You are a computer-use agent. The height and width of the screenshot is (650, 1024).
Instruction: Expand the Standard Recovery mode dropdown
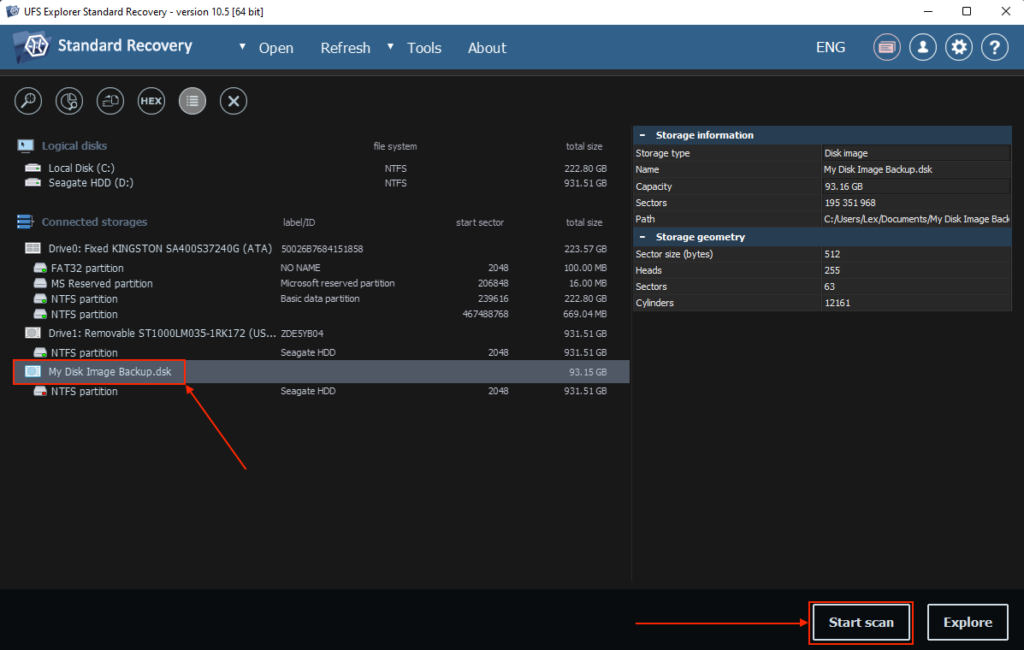point(241,46)
